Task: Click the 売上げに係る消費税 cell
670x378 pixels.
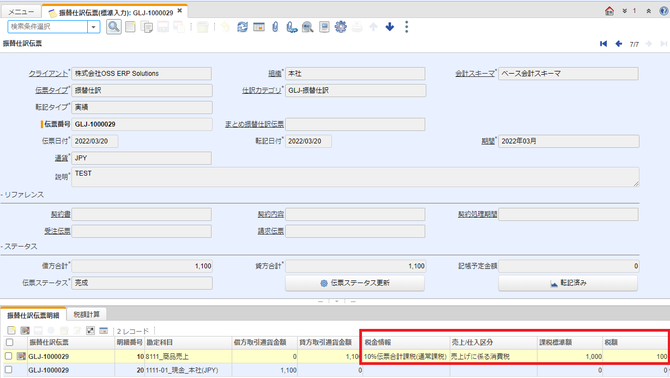Action: click(x=494, y=356)
